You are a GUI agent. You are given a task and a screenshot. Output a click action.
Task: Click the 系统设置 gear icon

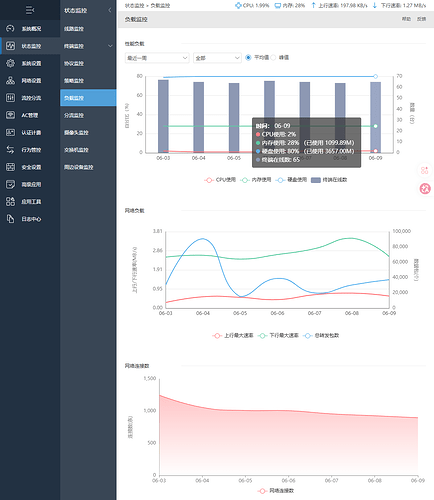[x=10, y=63]
